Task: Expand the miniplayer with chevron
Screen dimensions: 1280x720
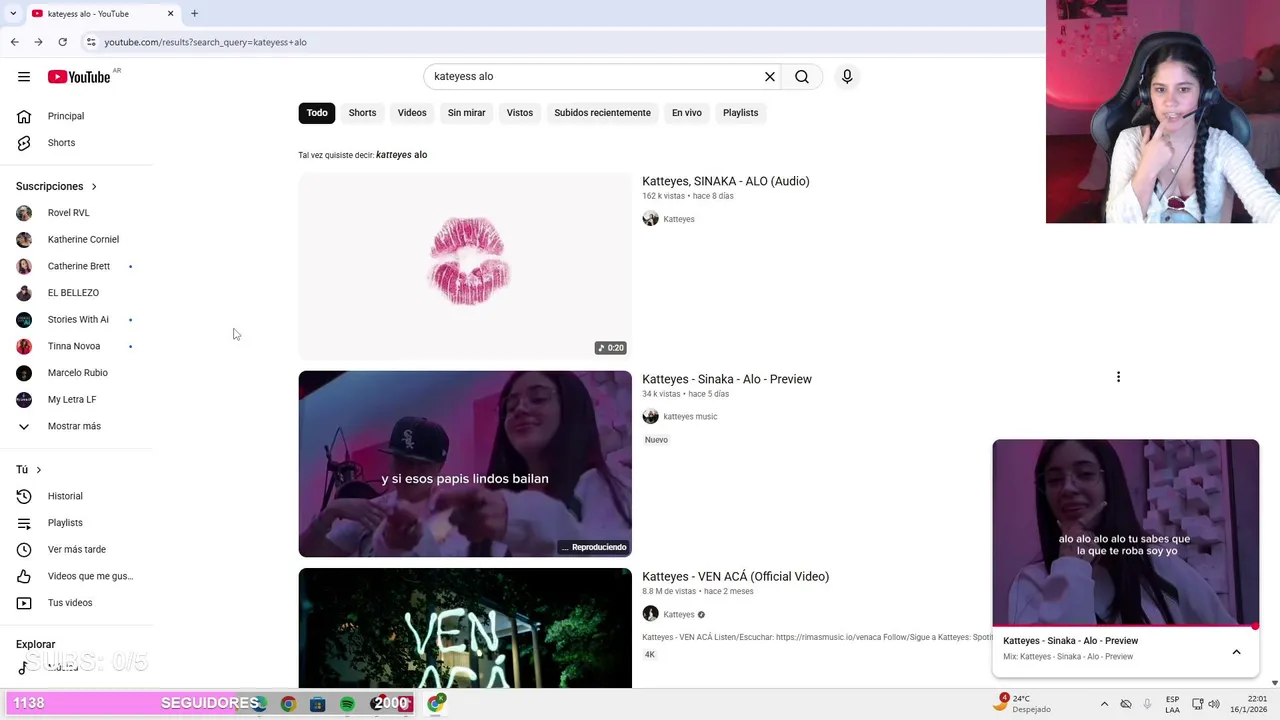Action: click(x=1236, y=652)
